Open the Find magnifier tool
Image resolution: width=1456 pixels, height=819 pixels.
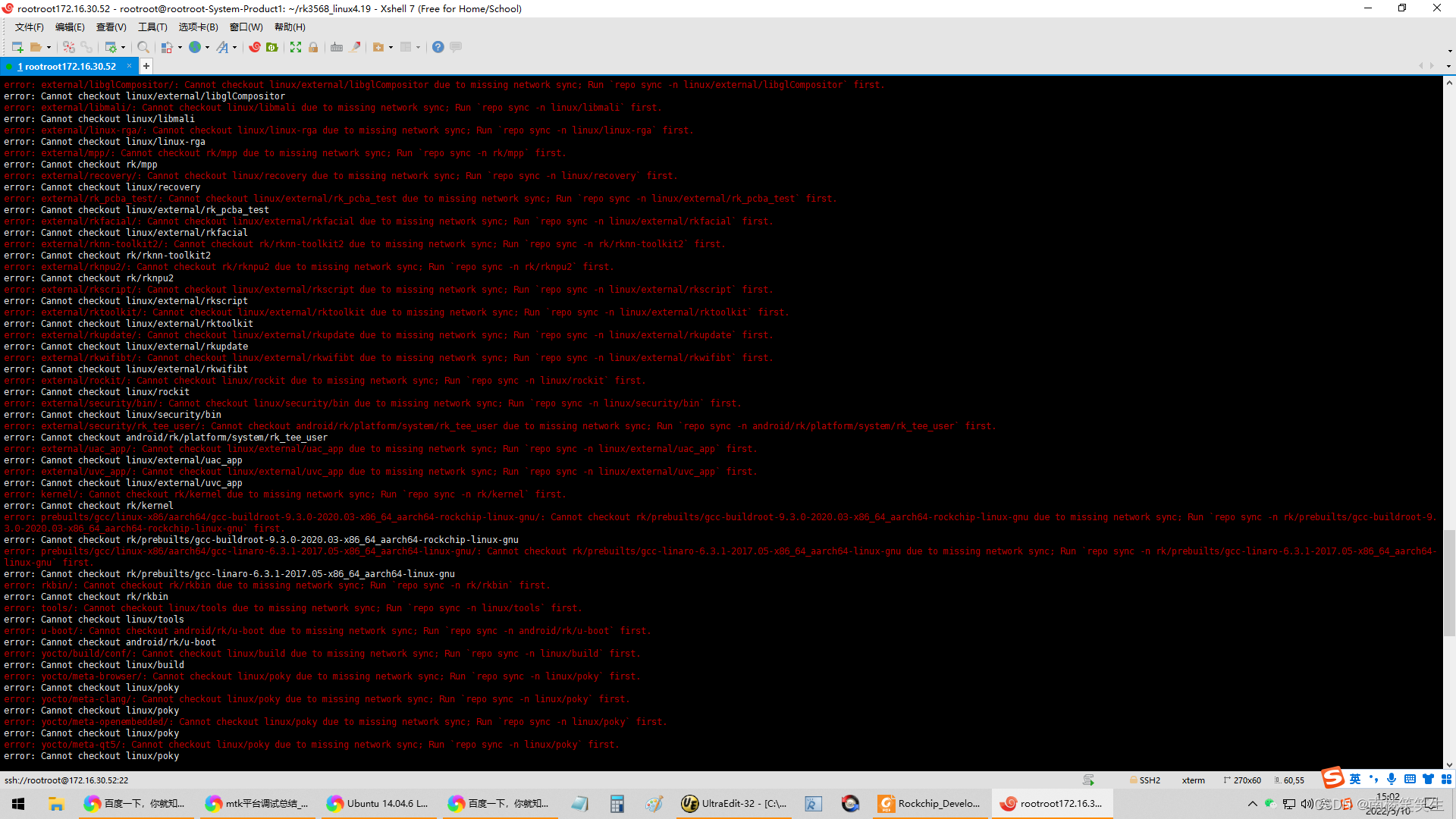pos(143,47)
